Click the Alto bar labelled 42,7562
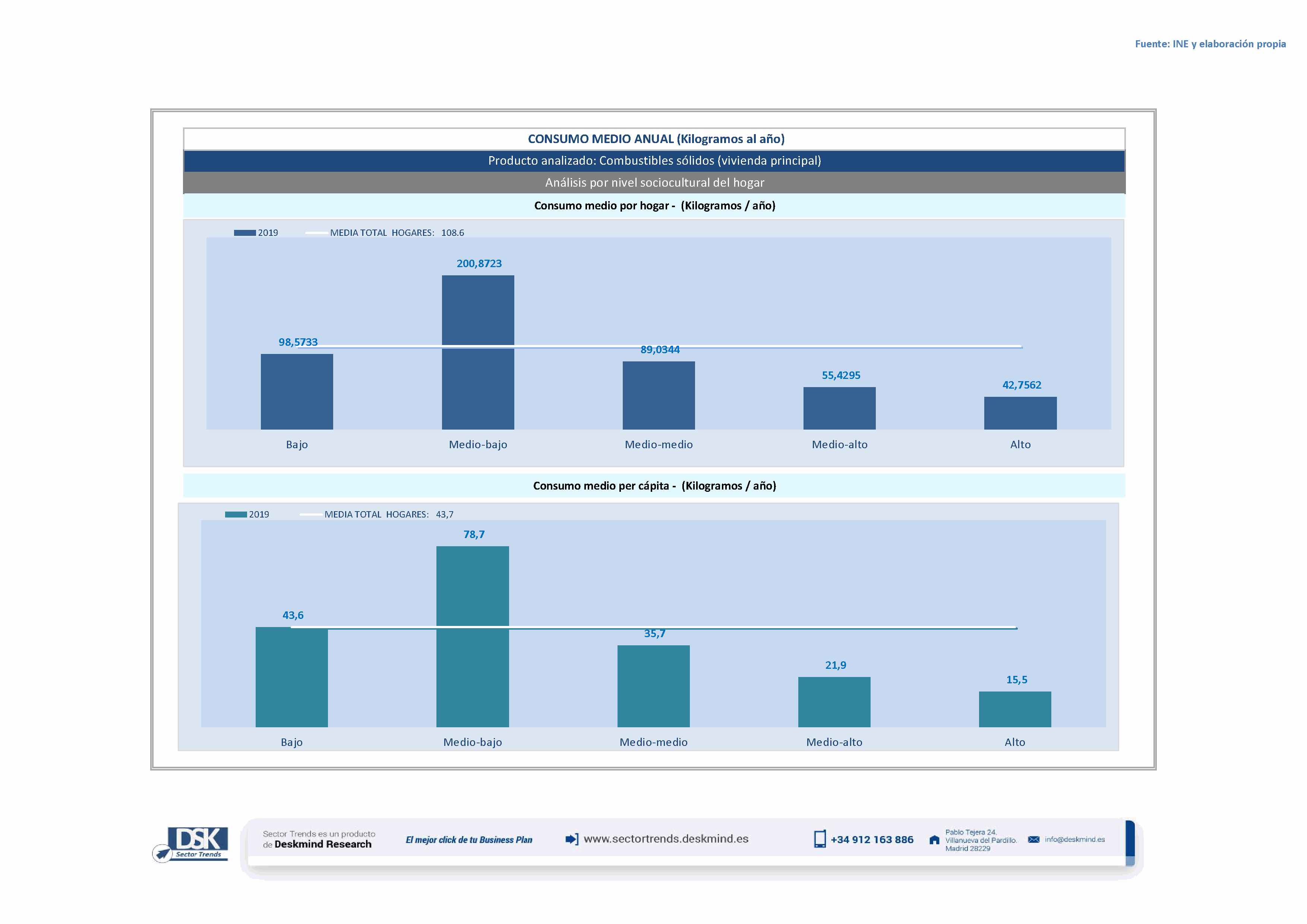1307x924 pixels. pos(1020,413)
